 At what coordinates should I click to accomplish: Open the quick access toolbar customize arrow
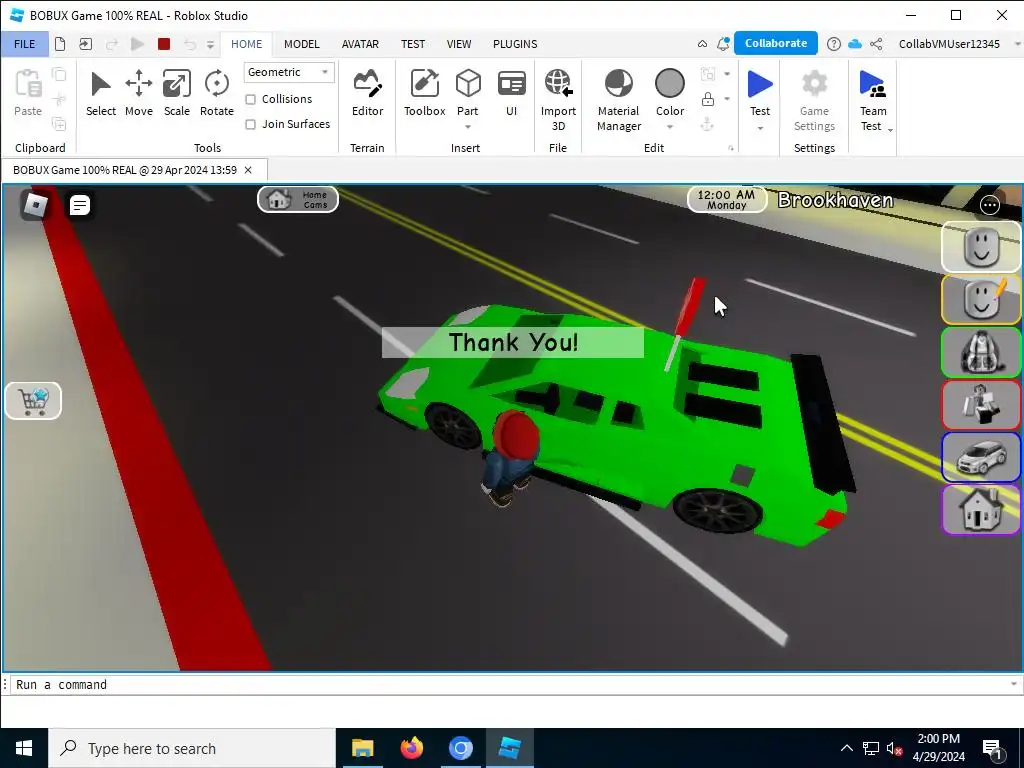coord(210,44)
